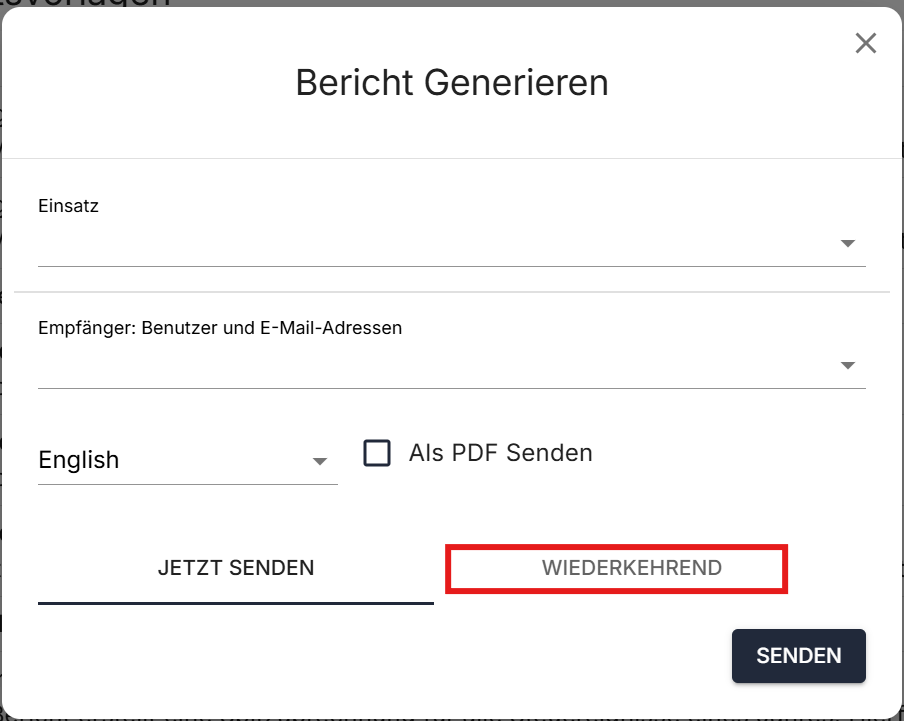Click the Einsatz field label
This screenshot has width=904, height=721.
pos(68,206)
